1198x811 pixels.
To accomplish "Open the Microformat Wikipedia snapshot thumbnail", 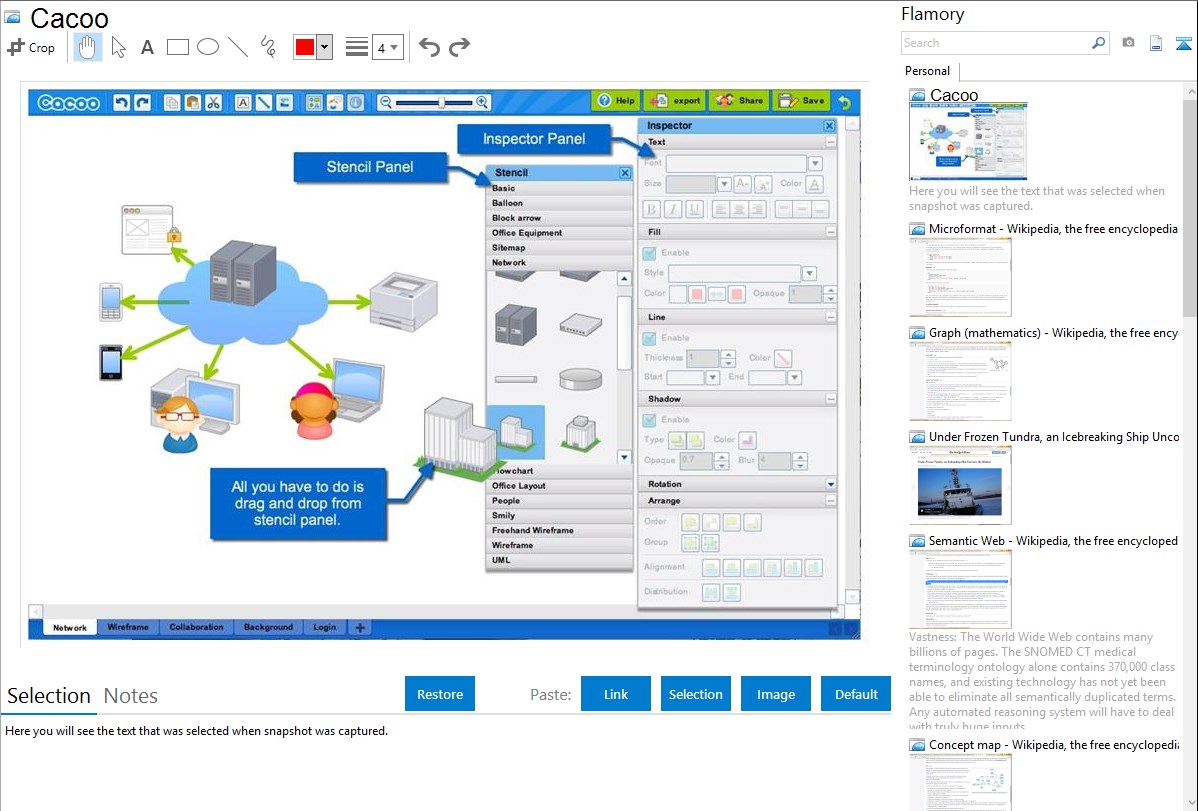I will pos(960,277).
